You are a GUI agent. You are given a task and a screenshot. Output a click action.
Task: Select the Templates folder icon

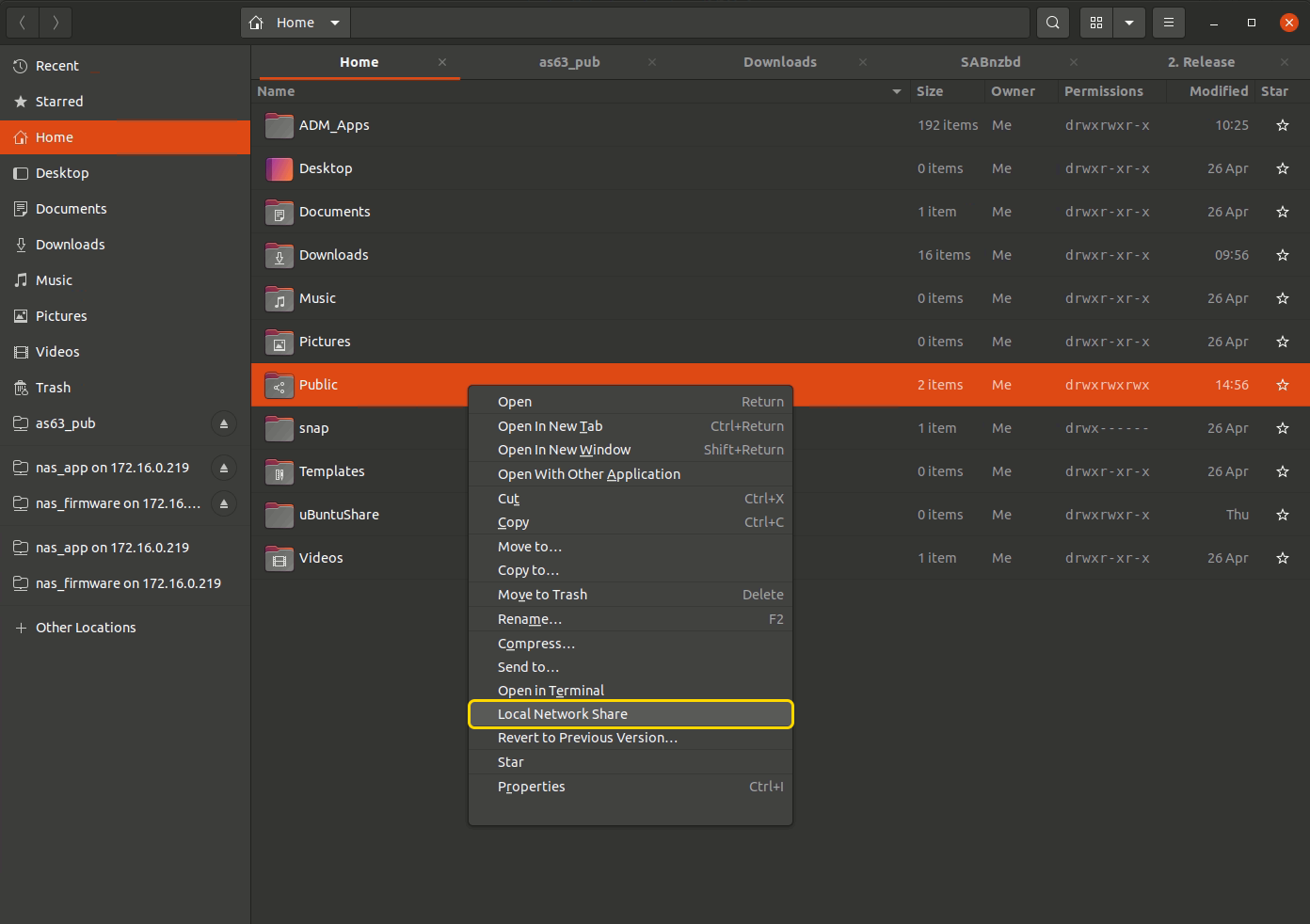279,471
